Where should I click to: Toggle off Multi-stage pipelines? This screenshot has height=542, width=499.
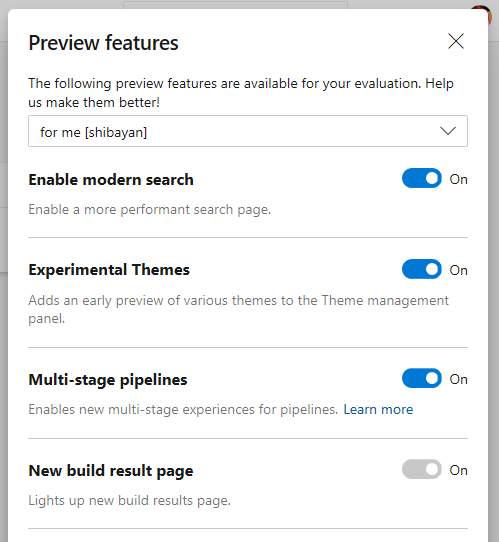click(x=422, y=379)
